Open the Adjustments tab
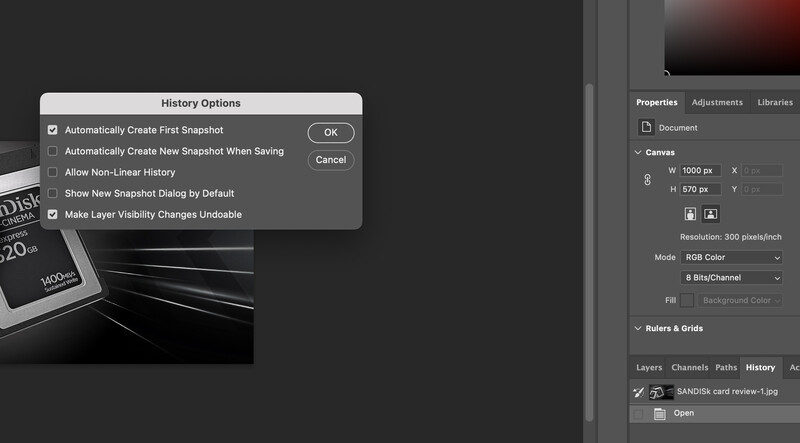The width and height of the screenshot is (800, 443). tap(717, 103)
